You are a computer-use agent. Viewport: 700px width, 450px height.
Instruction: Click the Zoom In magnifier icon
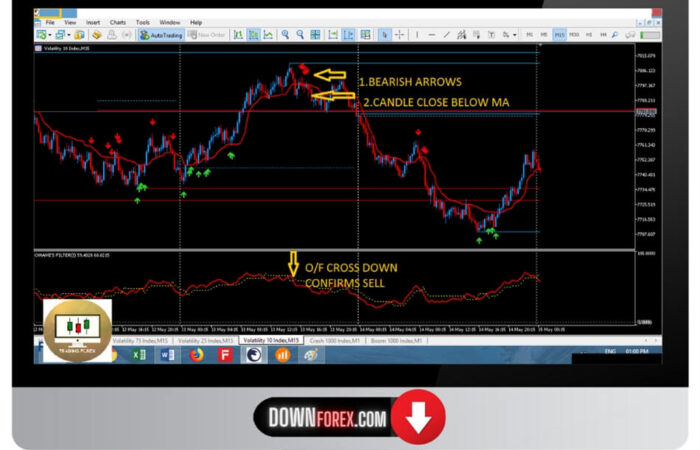285,35
